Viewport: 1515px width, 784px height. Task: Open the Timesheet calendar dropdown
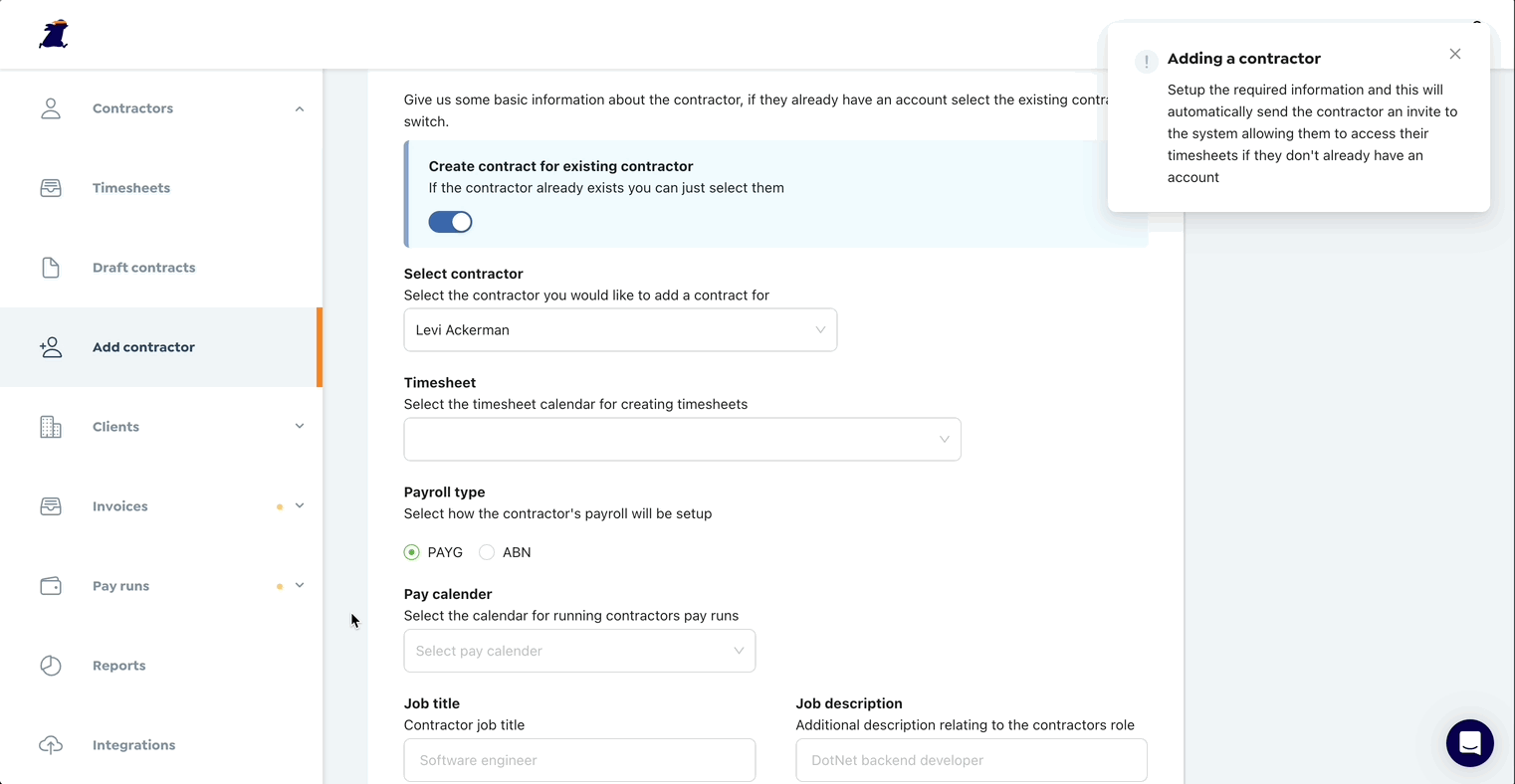(682, 440)
